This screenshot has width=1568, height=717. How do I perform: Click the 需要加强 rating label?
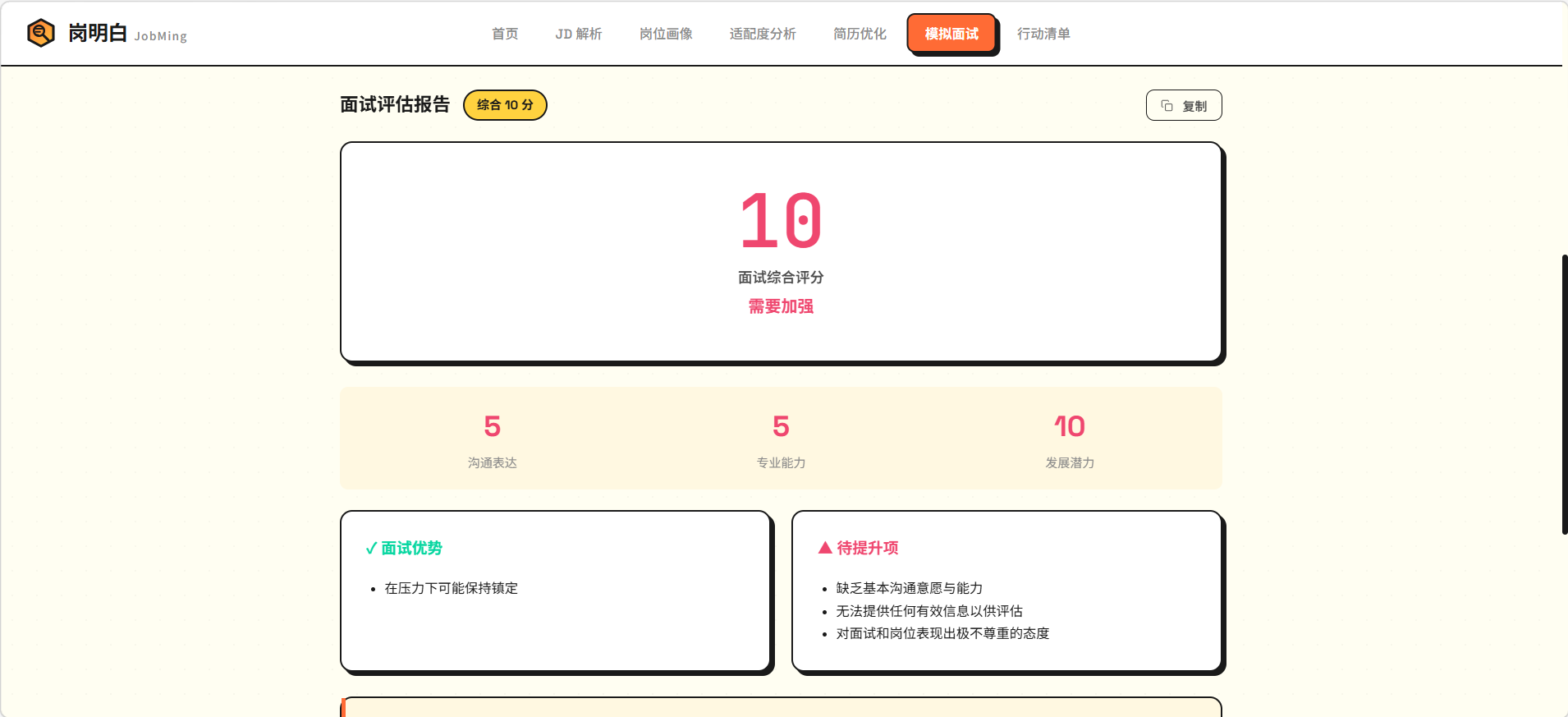pyautogui.click(x=781, y=306)
